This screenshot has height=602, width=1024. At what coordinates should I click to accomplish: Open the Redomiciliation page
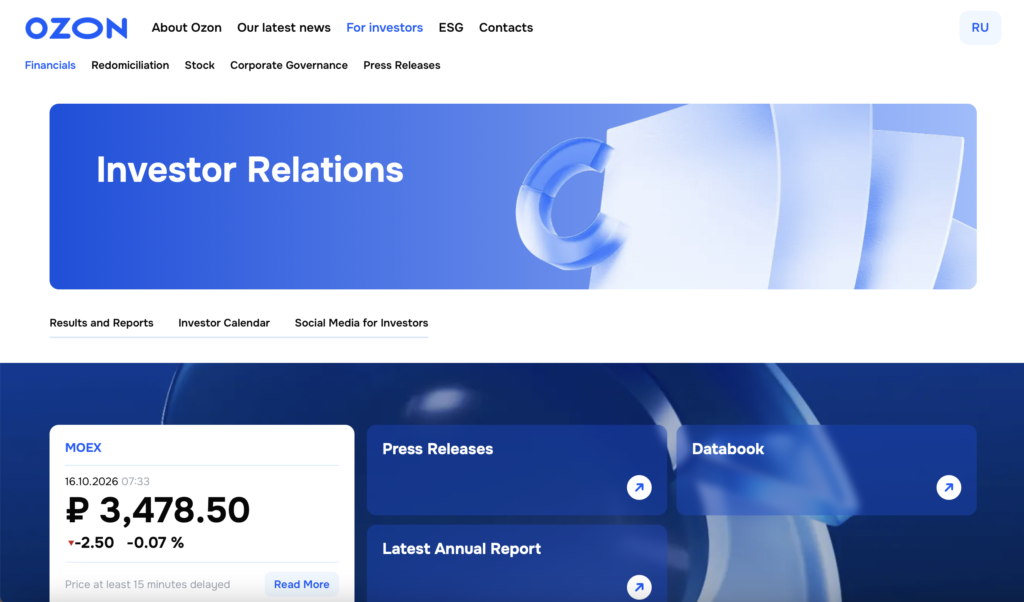tap(130, 65)
